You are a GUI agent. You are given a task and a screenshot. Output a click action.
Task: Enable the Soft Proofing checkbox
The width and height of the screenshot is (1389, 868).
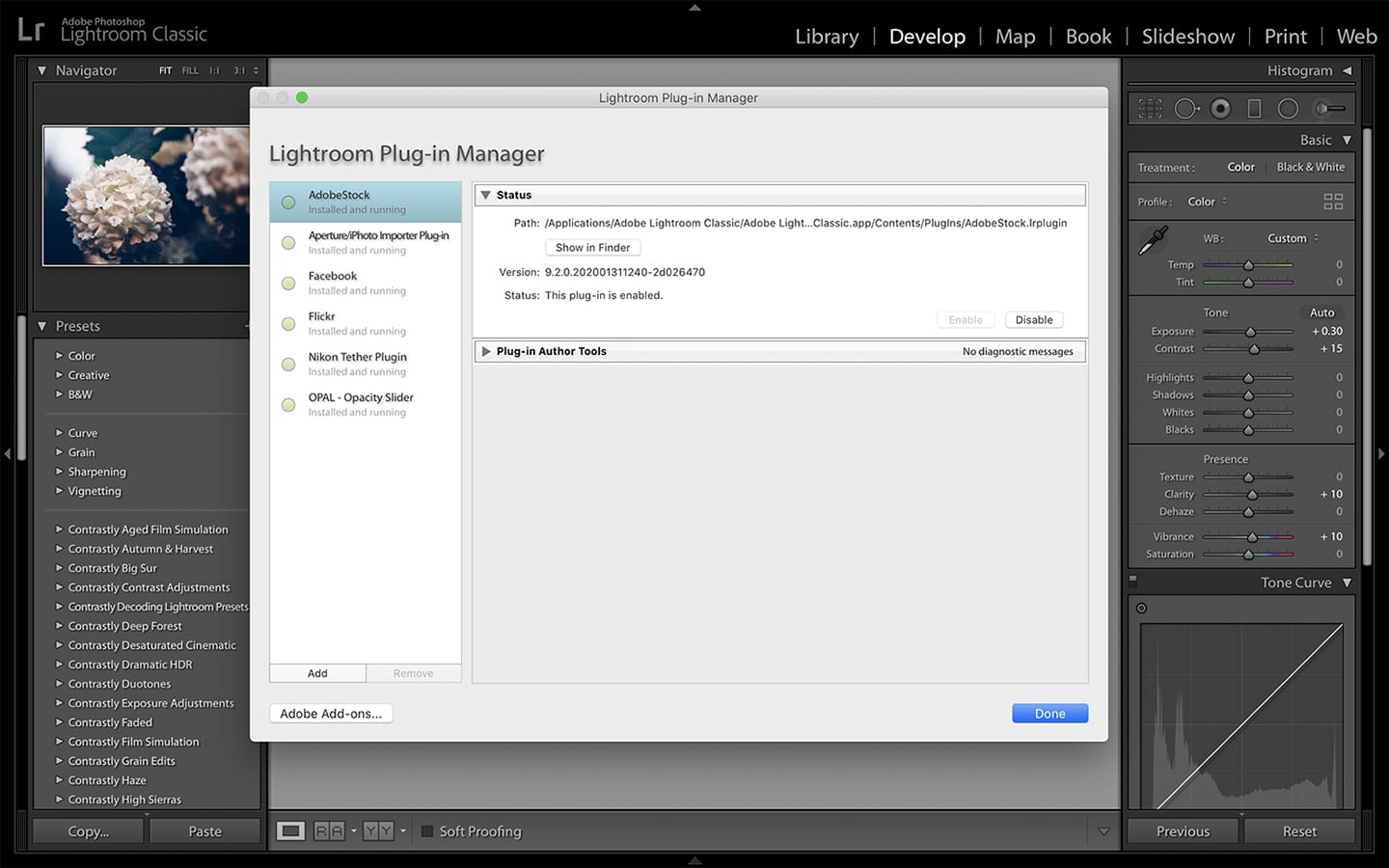tap(427, 830)
